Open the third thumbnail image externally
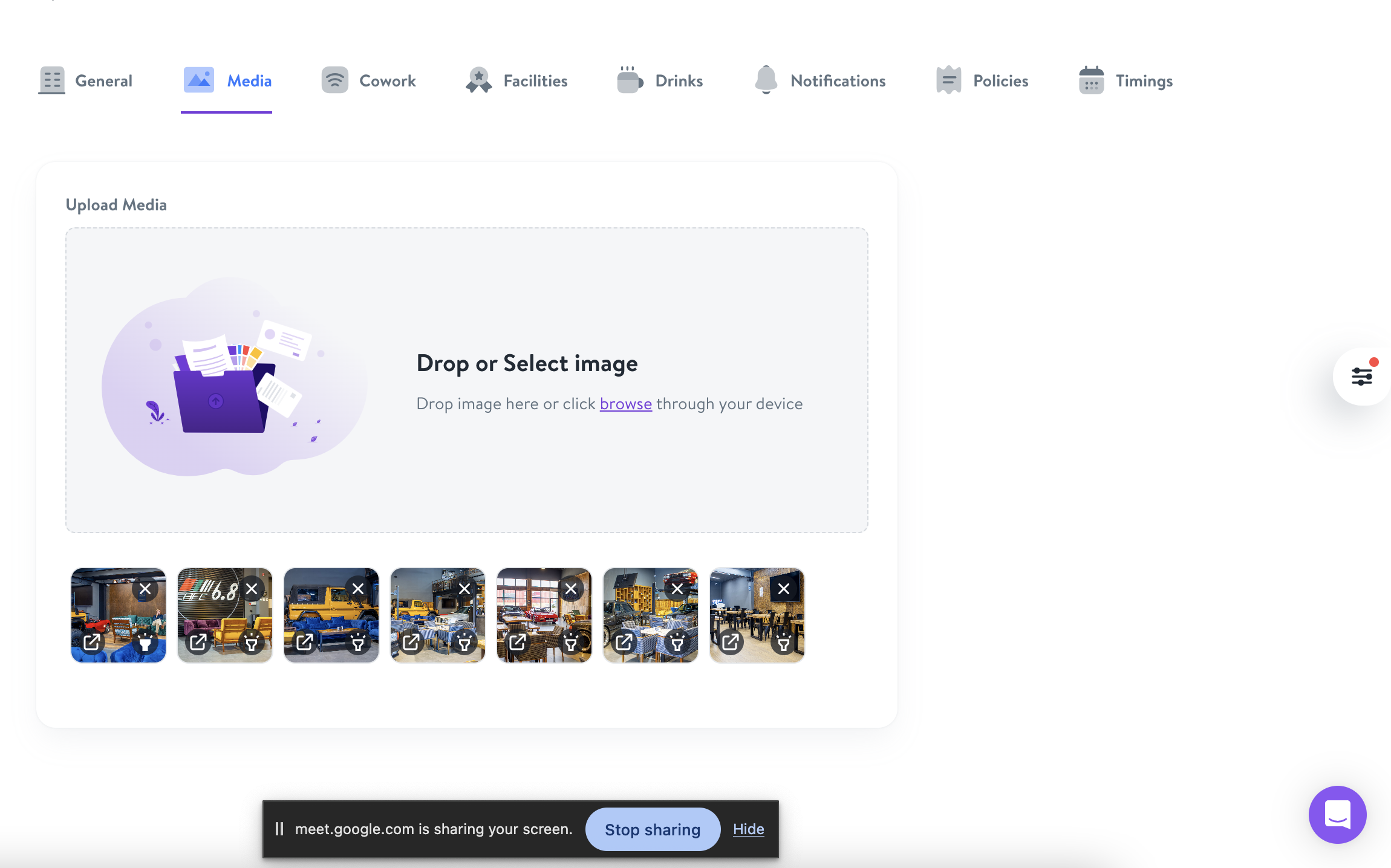The height and width of the screenshot is (868, 1391). [x=305, y=642]
